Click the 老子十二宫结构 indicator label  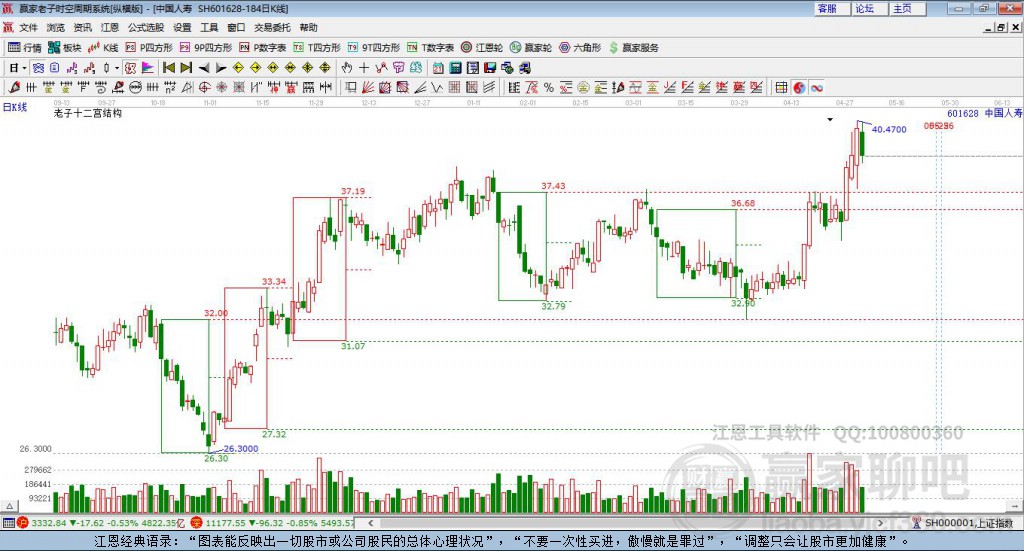pyautogui.click(x=88, y=113)
